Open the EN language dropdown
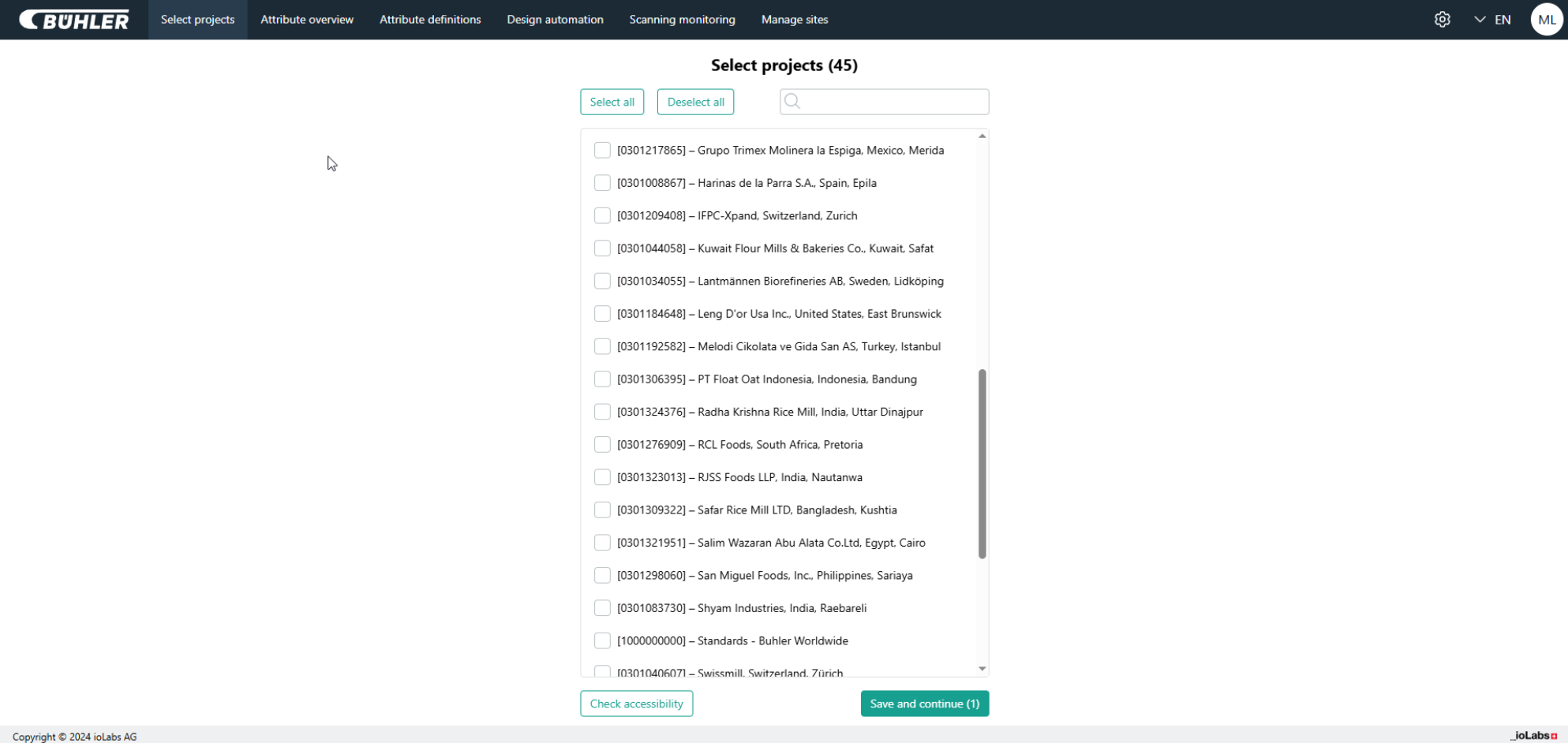The image size is (1568, 743). 1492,20
